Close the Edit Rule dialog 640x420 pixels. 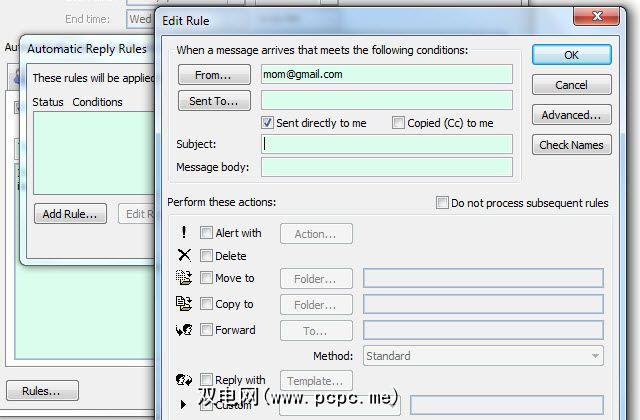pos(596,16)
